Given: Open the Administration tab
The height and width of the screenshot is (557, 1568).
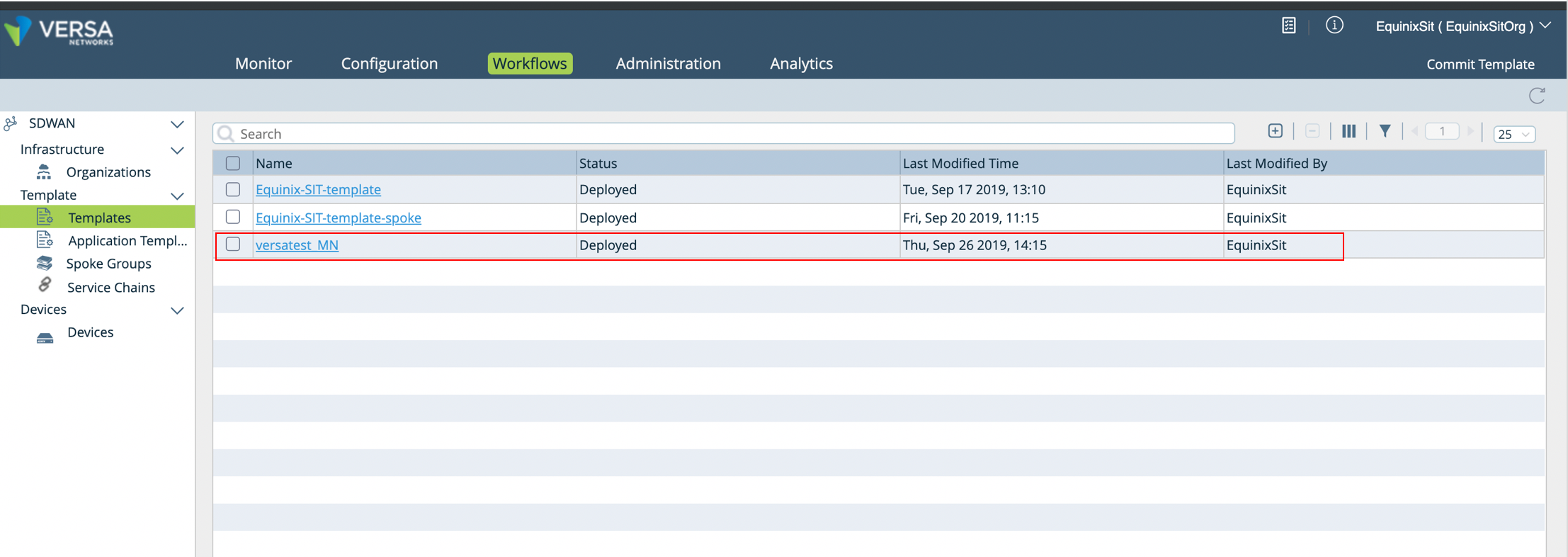Looking at the screenshot, I should pyautogui.click(x=668, y=63).
